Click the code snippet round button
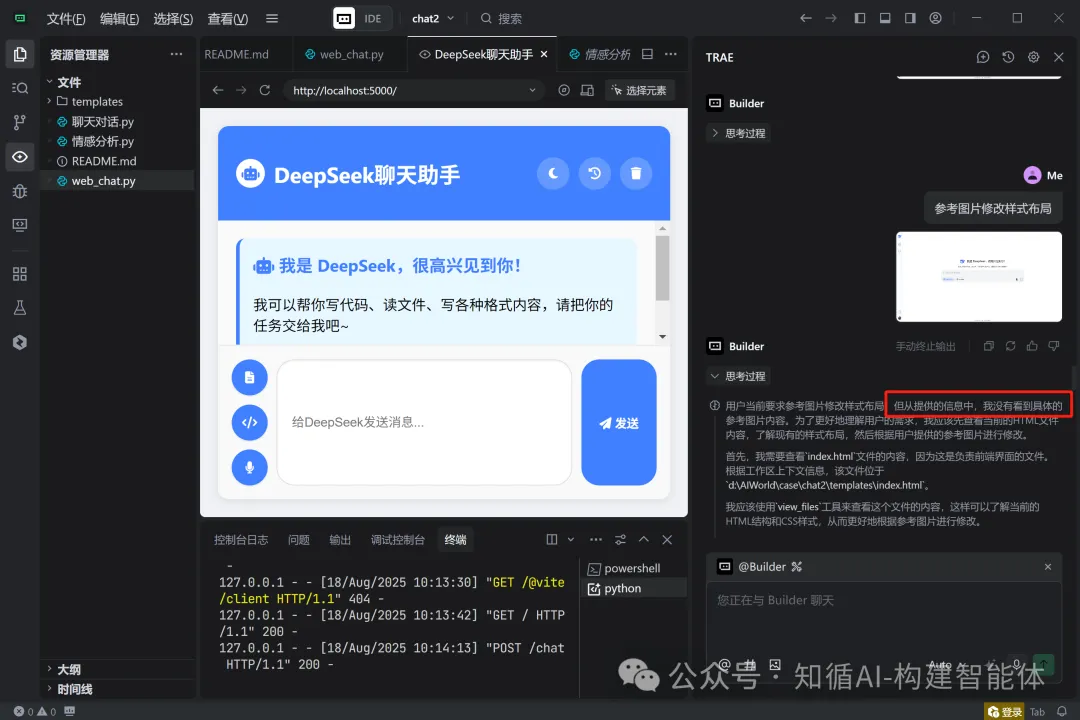 pos(249,422)
